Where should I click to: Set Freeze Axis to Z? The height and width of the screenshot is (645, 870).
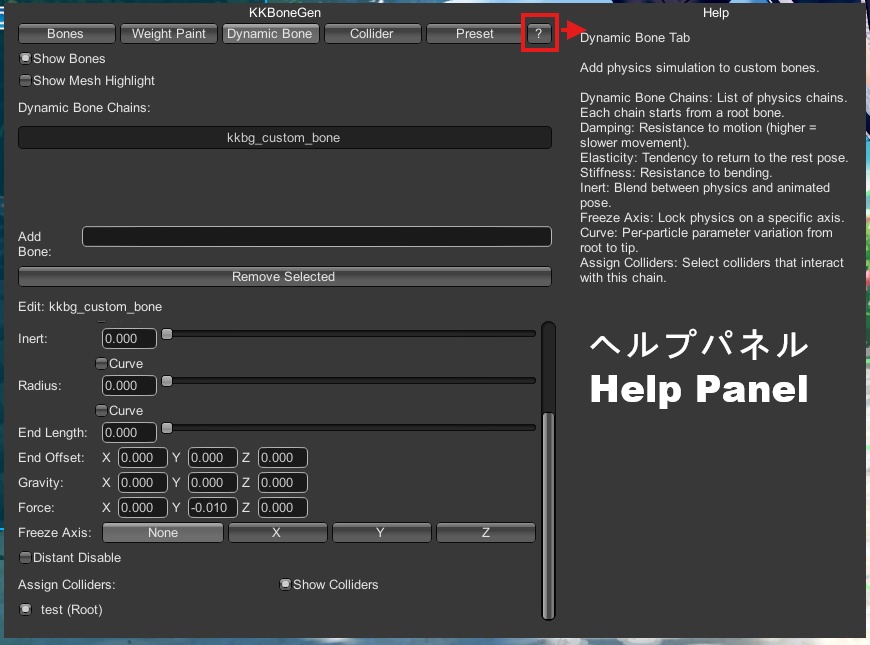[x=486, y=533]
